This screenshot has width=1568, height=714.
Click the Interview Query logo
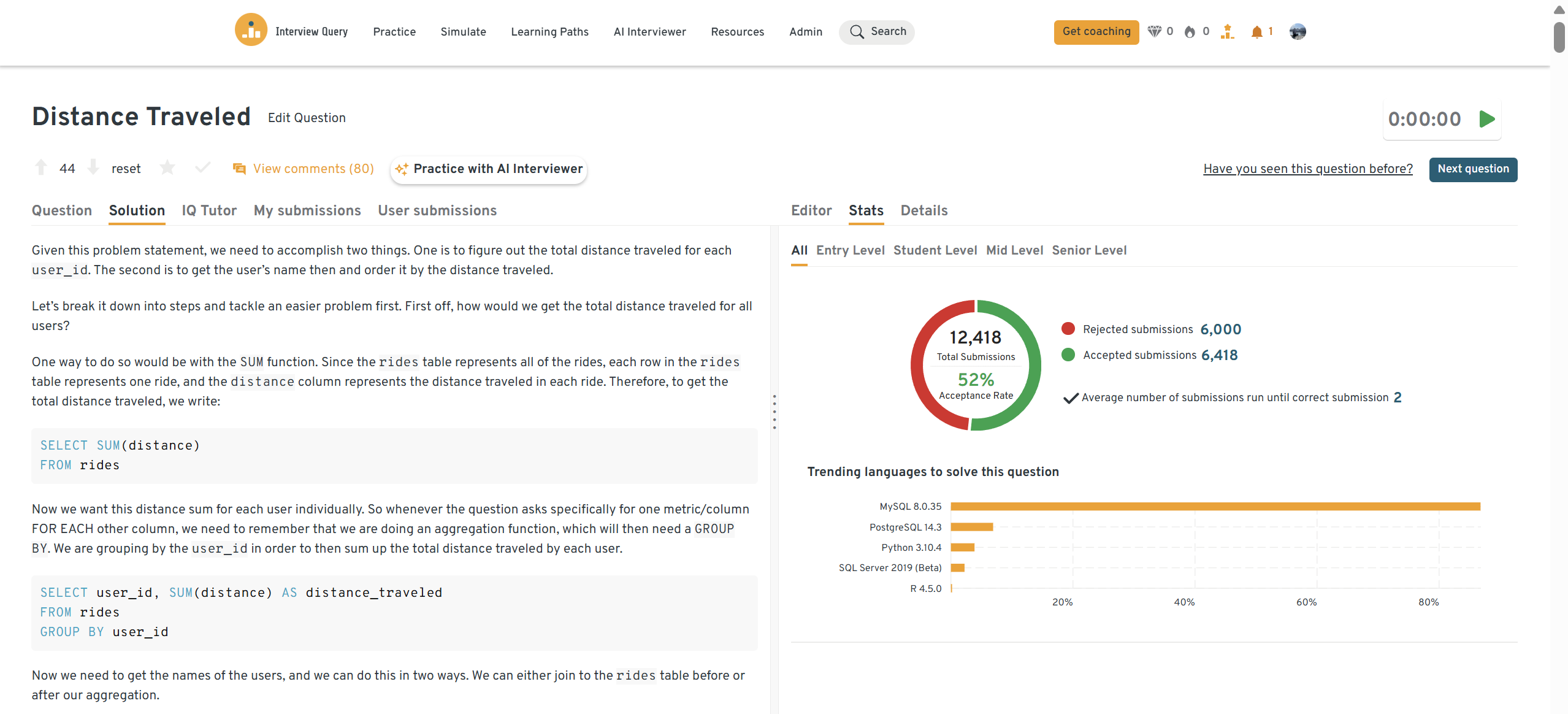251,31
